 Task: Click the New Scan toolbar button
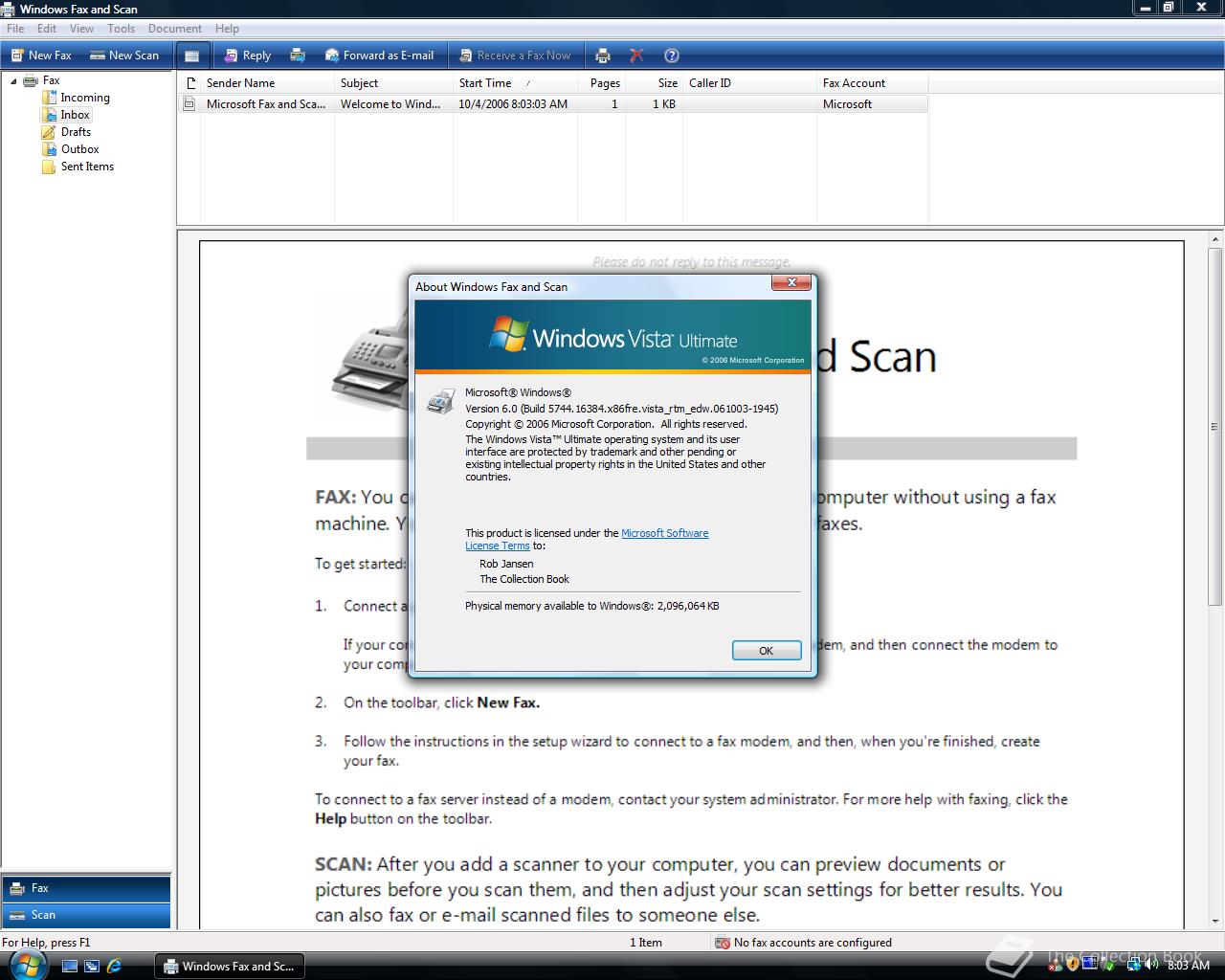click(123, 56)
